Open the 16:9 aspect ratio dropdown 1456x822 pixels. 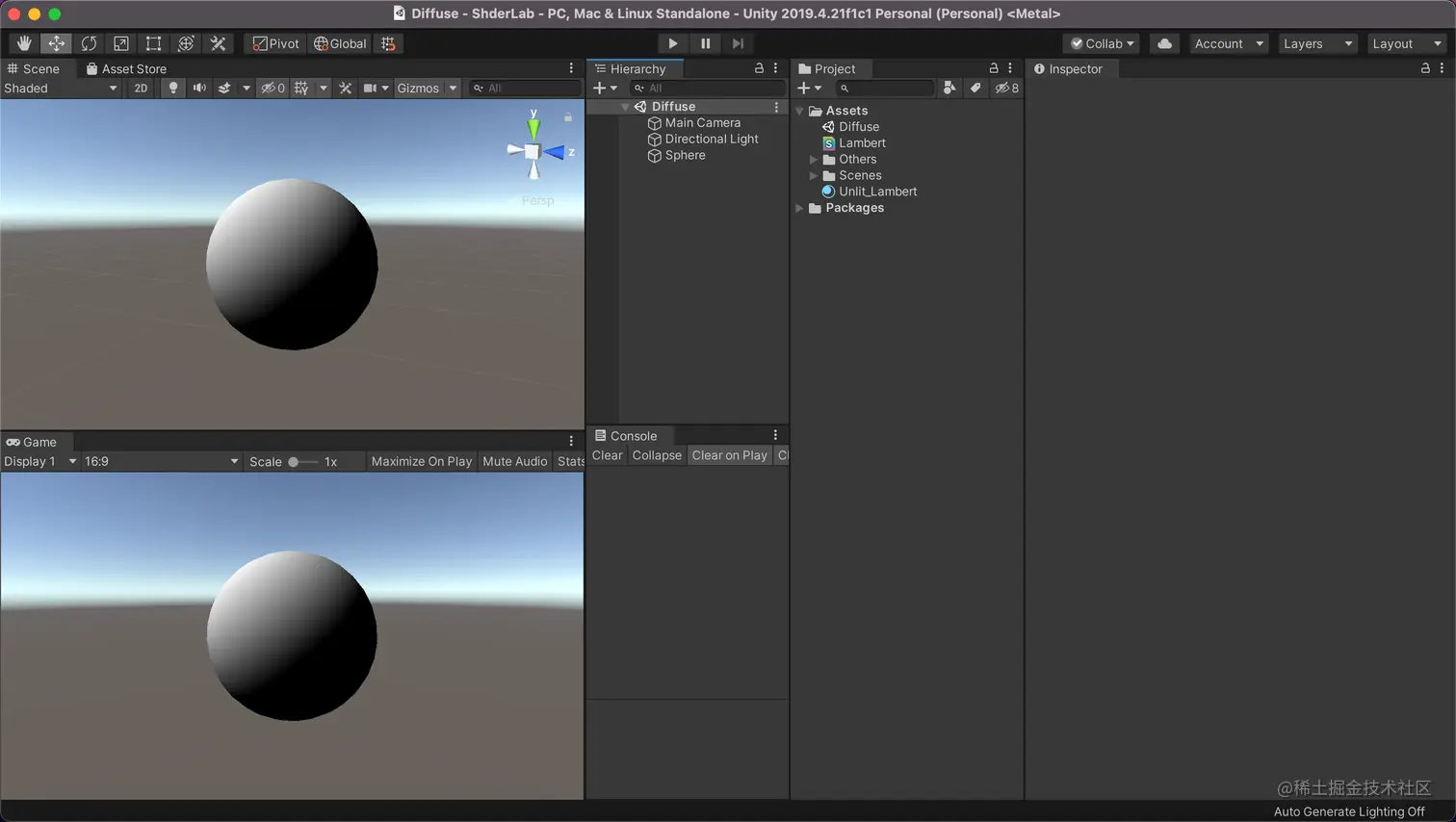click(161, 461)
